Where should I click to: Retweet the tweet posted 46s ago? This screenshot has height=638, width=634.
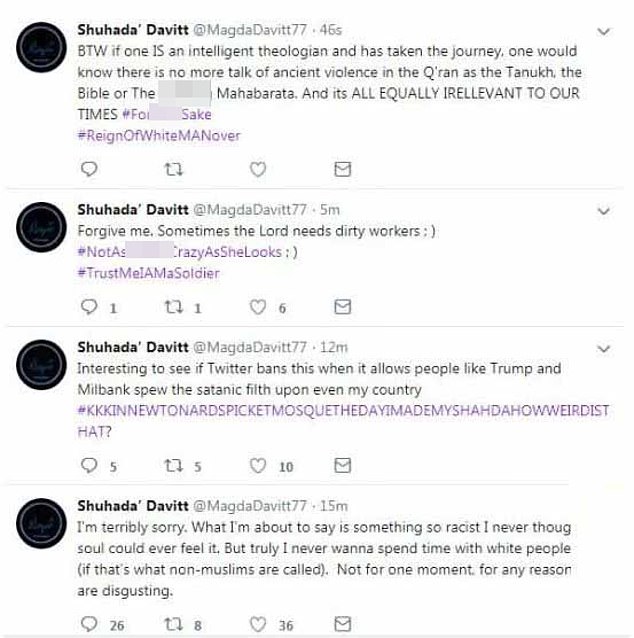(x=174, y=169)
